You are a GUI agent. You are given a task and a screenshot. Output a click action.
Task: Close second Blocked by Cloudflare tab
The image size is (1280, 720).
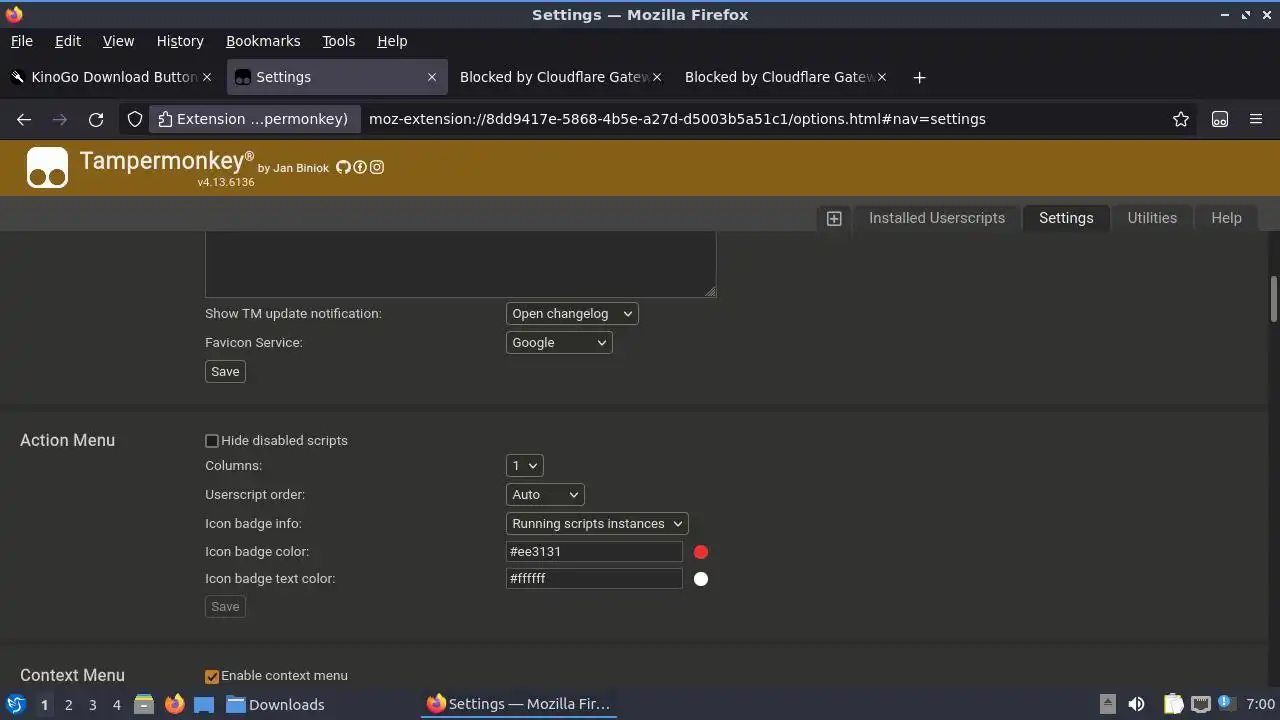(x=882, y=77)
